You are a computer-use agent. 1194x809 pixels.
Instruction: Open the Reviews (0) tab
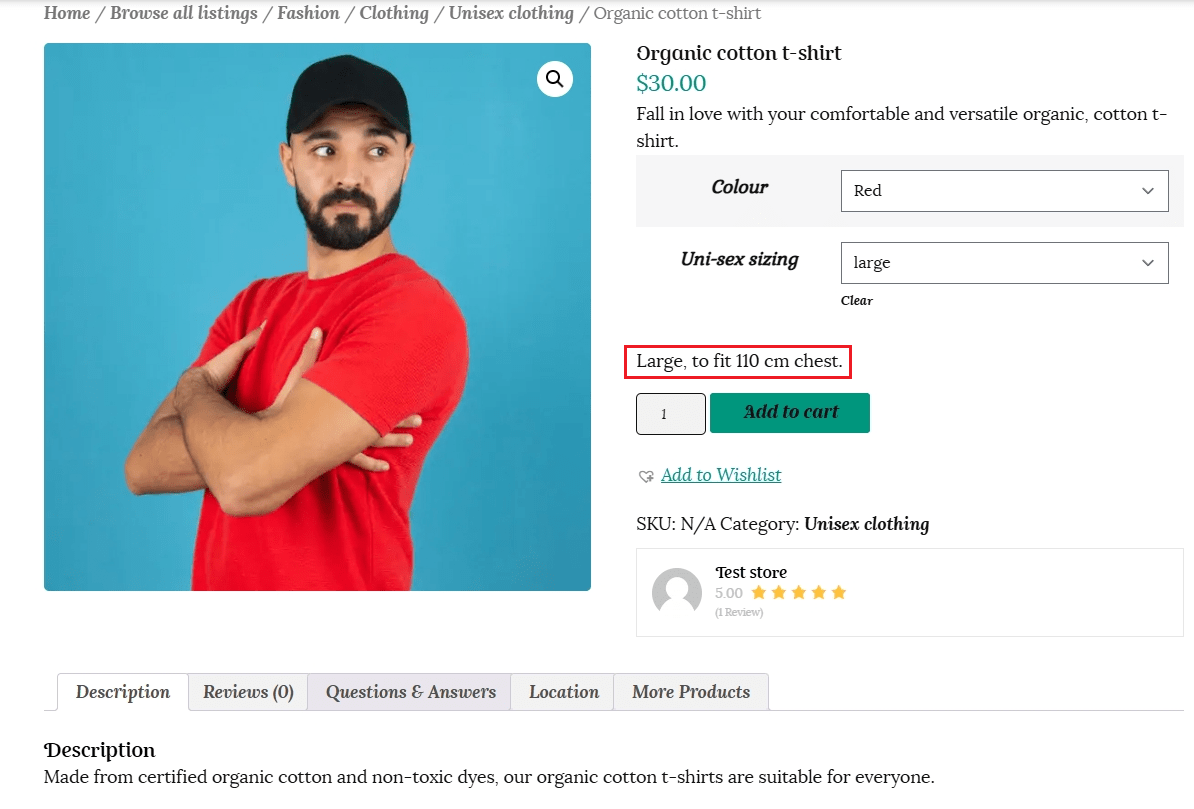[248, 692]
